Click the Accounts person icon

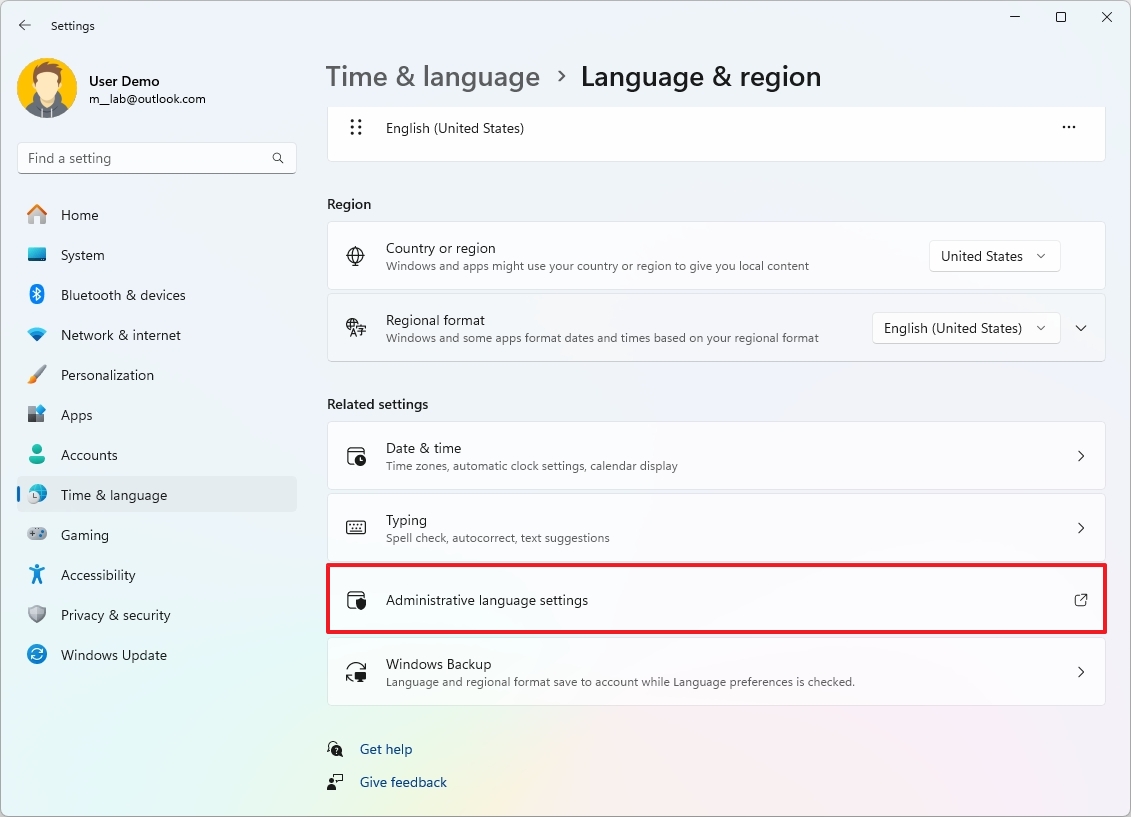click(37, 455)
